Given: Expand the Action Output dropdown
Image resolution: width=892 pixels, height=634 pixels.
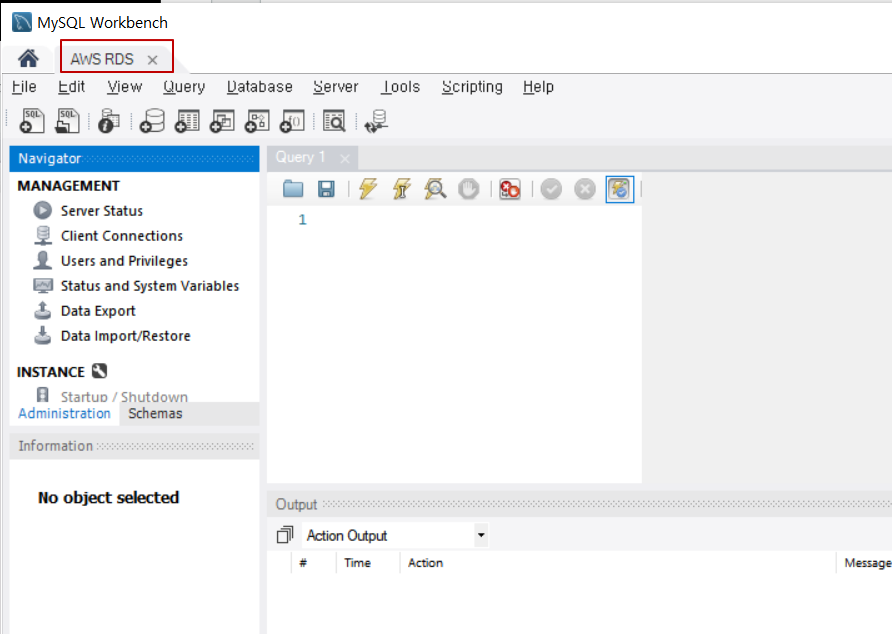Looking at the screenshot, I should click(x=481, y=535).
